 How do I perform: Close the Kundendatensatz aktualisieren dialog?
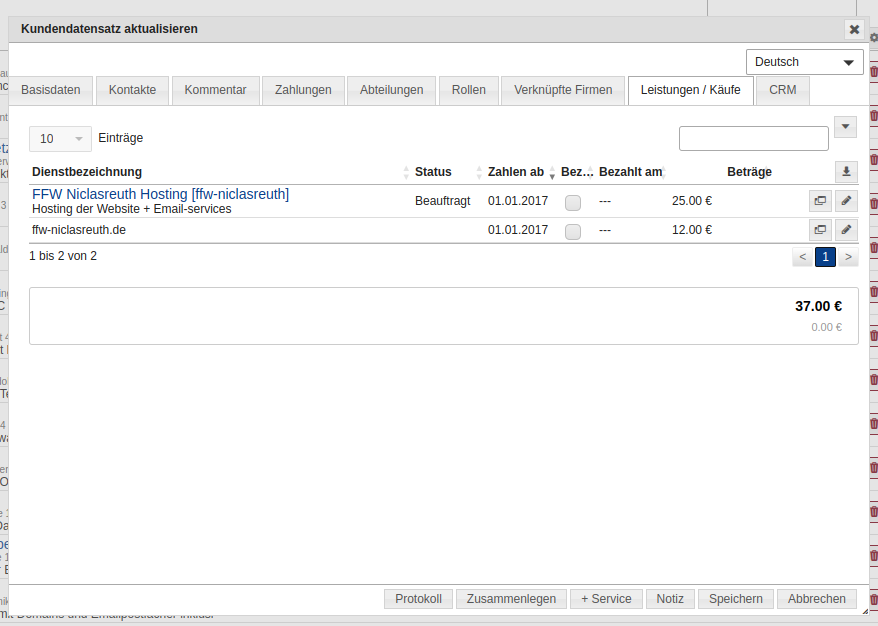(x=853, y=29)
